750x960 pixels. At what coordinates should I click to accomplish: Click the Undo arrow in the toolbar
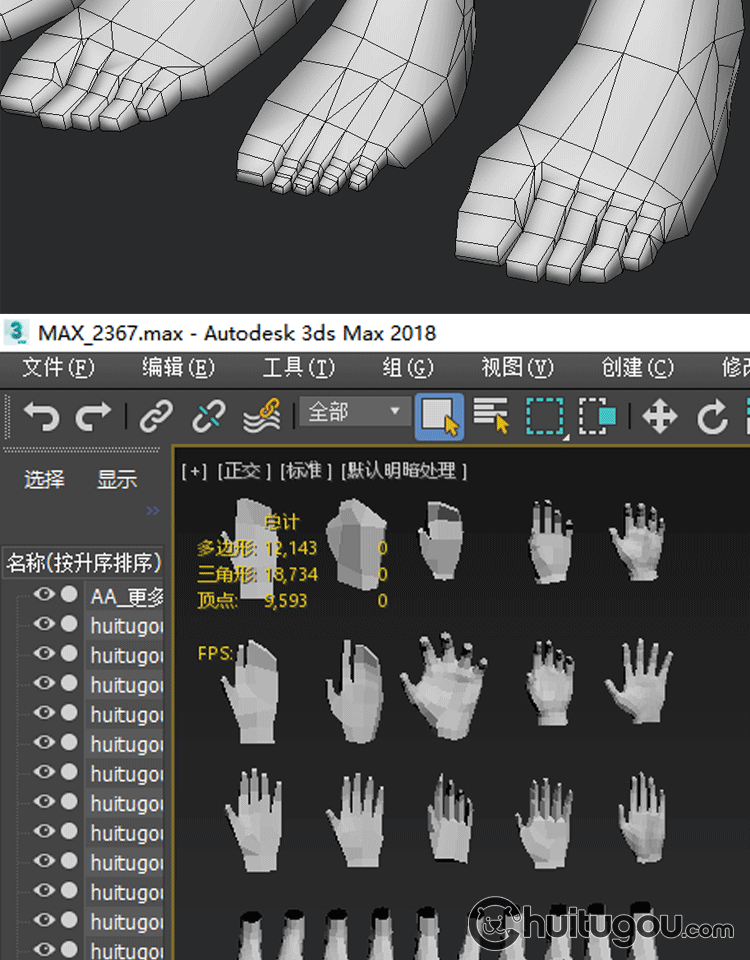pos(41,415)
